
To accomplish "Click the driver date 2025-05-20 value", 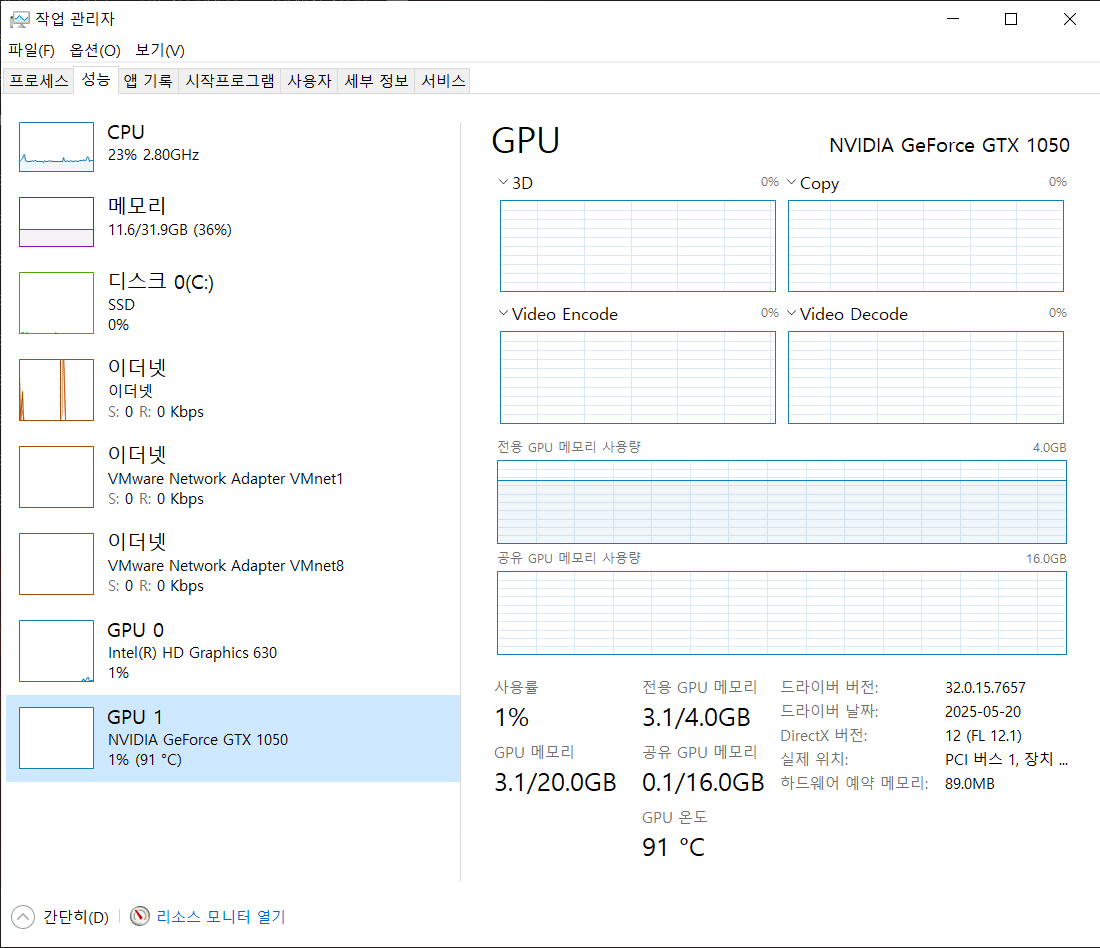I will pyautogui.click(x=983, y=712).
